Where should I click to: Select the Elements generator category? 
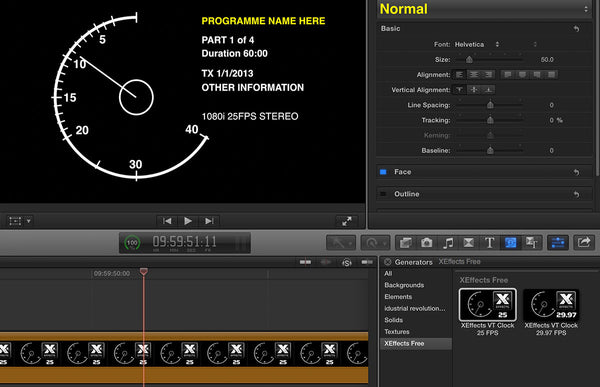point(398,297)
